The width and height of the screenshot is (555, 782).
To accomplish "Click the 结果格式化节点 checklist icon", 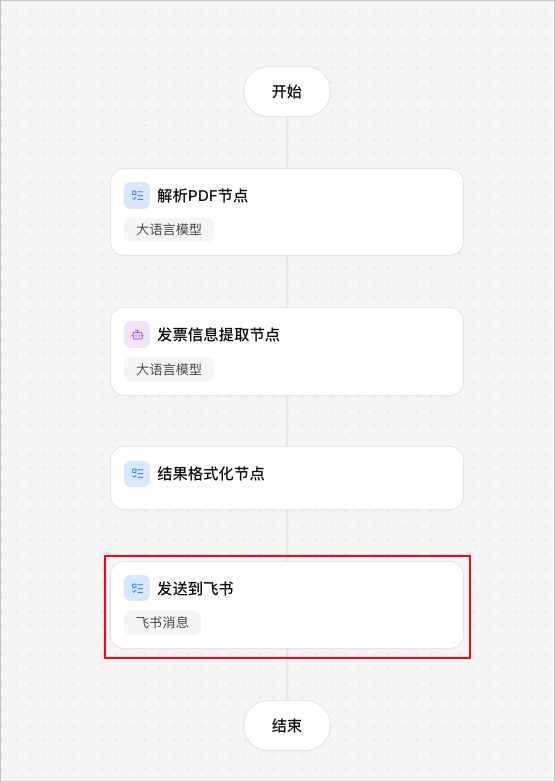I will pyautogui.click(x=137, y=474).
